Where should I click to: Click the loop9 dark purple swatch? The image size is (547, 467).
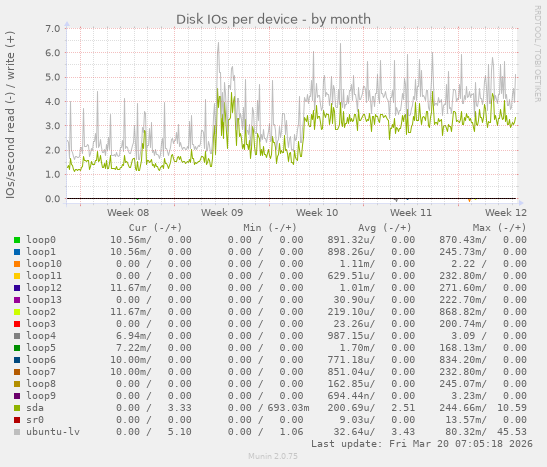[x=17, y=396]
